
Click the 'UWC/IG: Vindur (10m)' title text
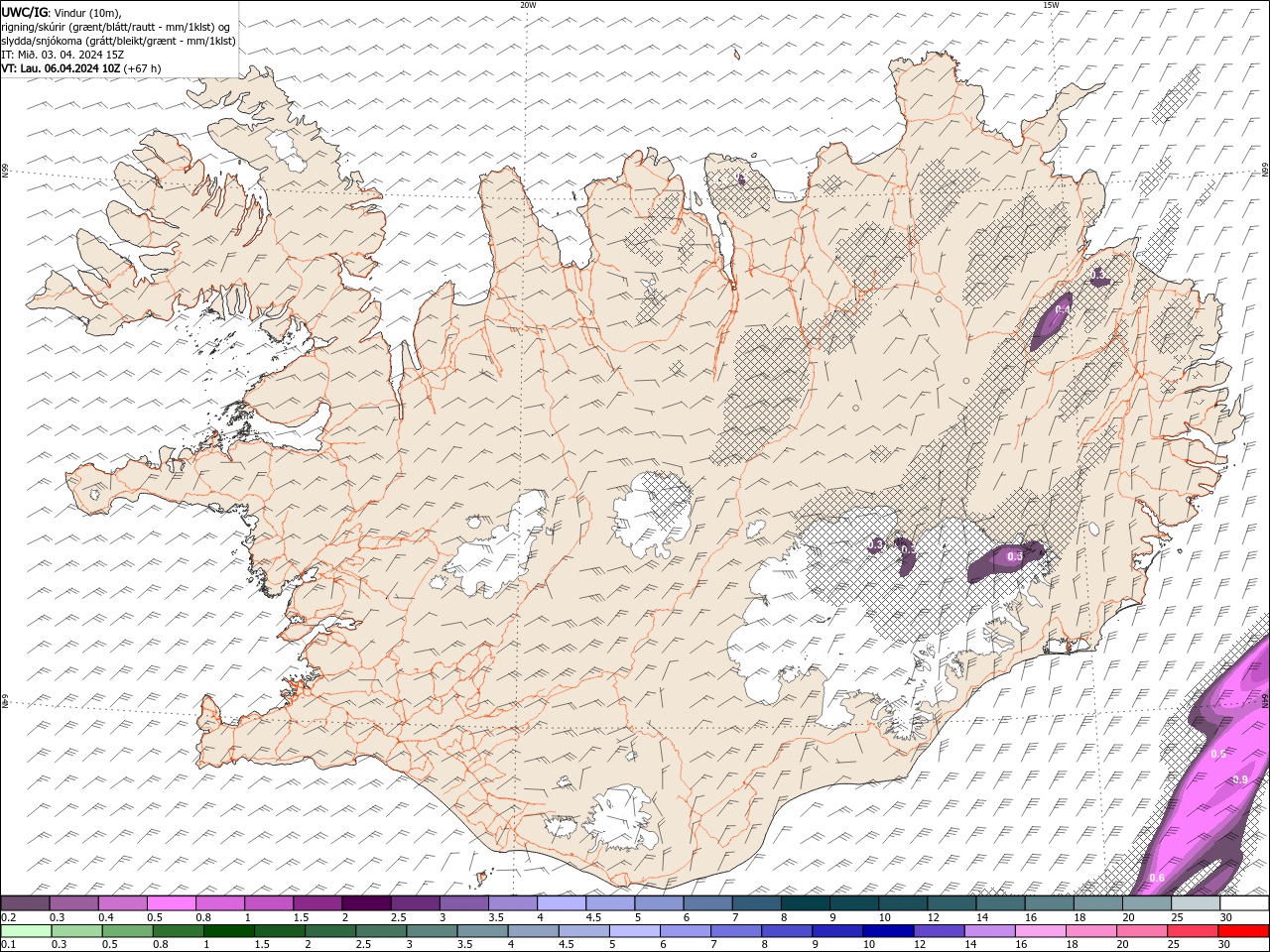click(62, 11)
